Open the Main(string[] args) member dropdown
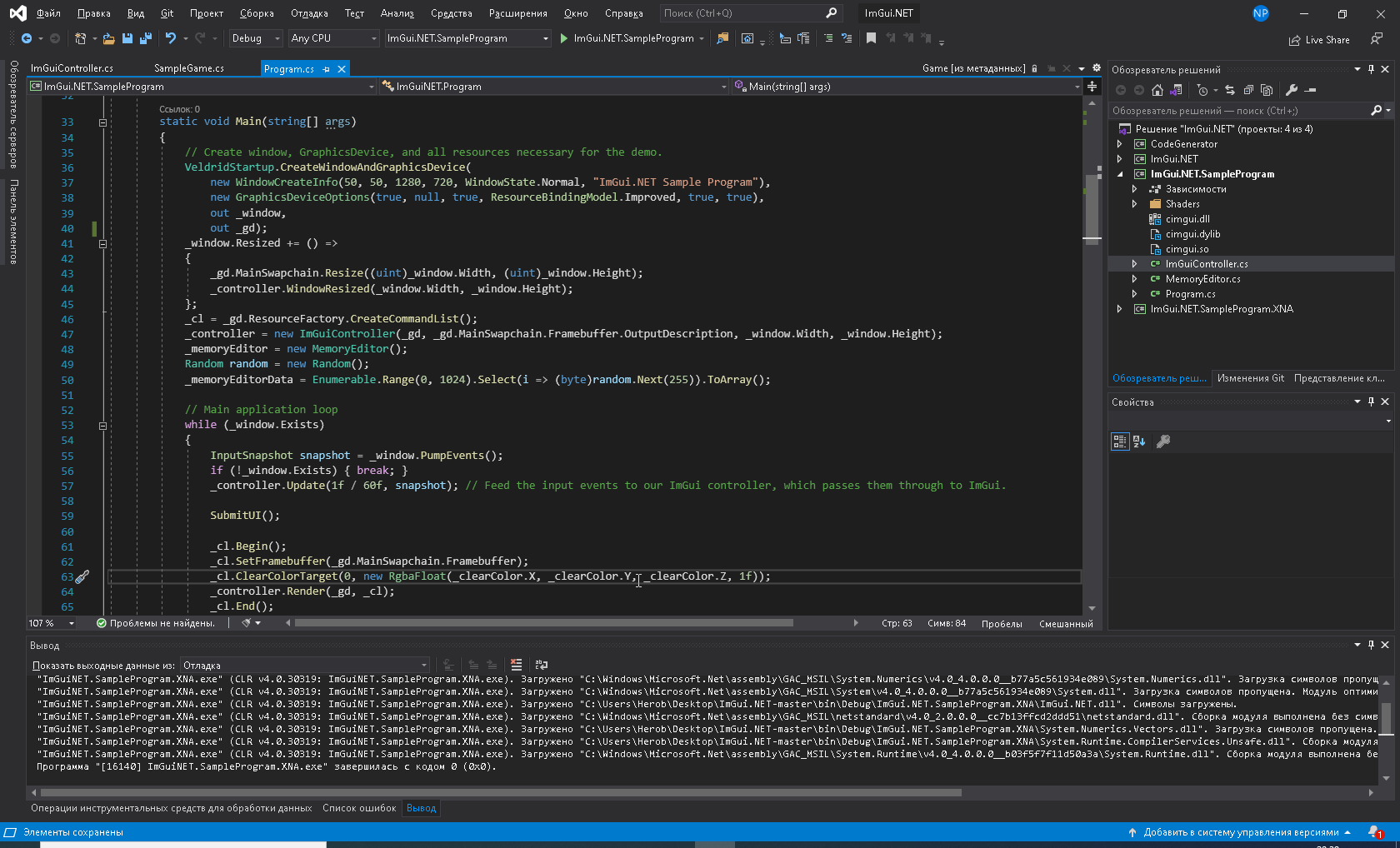The image size is (1400, 848). [x=907, y=87]
